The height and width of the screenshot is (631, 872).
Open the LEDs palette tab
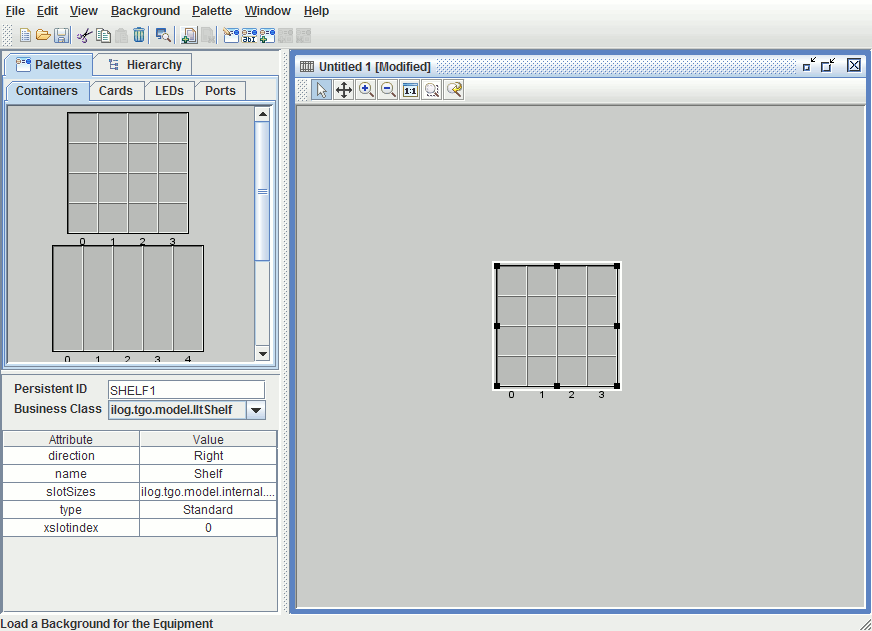[169, 91]
